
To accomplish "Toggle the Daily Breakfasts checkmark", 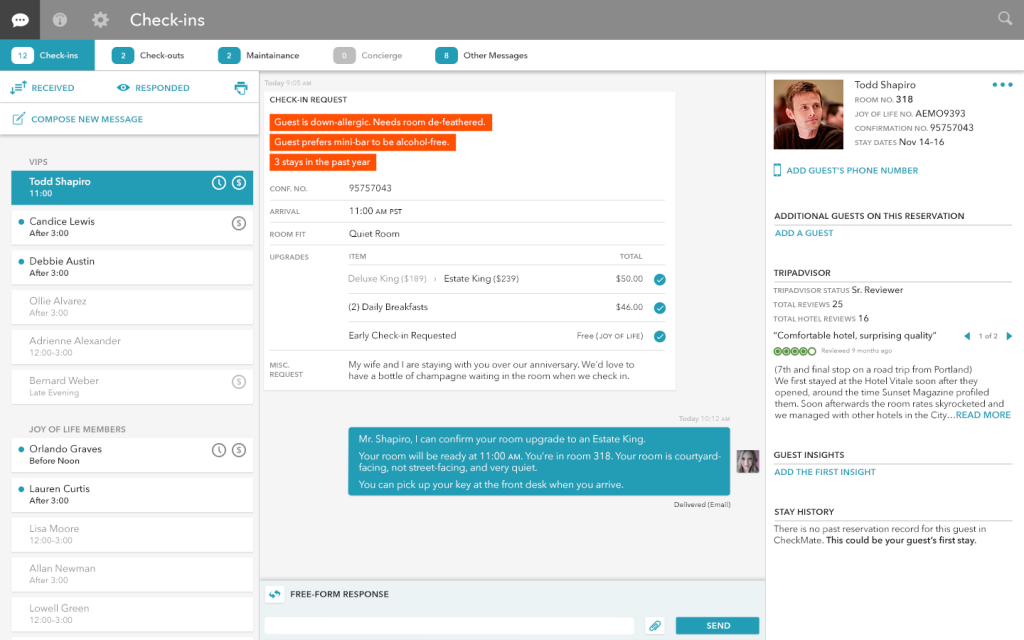I will pyautogui.click(x=659, y=308).
